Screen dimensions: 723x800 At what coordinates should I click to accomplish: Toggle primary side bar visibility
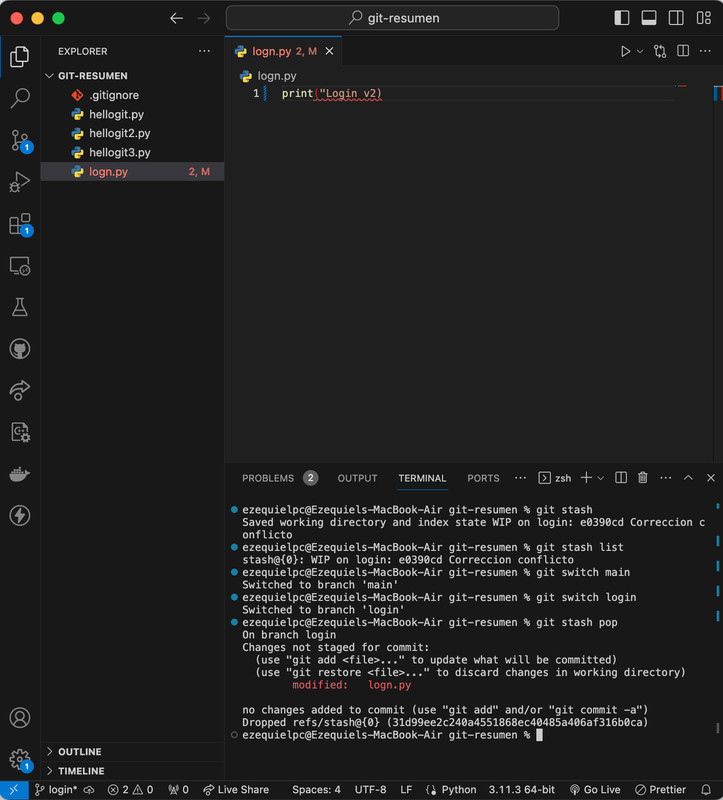621,18
